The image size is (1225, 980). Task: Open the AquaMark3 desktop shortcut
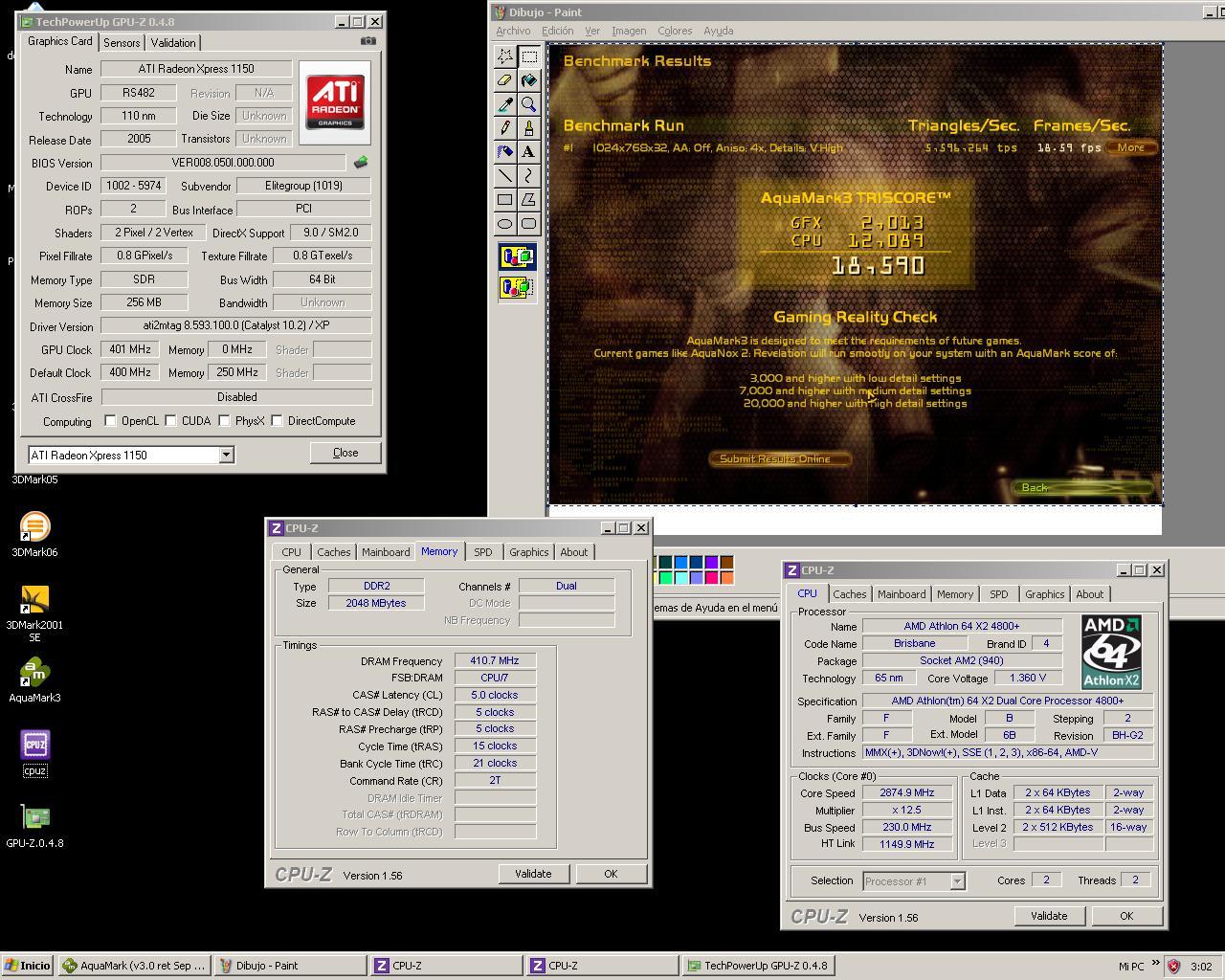pos(34,680)
